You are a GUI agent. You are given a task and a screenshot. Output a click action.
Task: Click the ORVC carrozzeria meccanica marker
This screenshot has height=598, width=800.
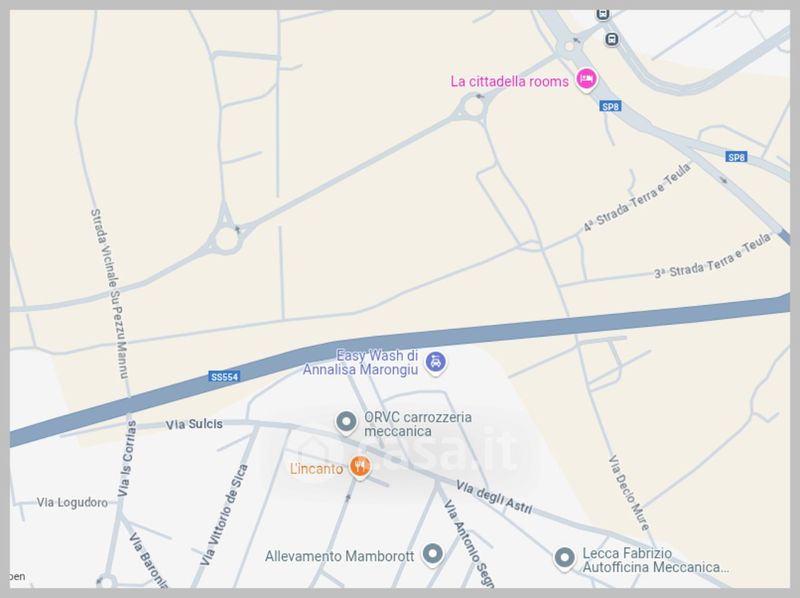coord(346,423)
